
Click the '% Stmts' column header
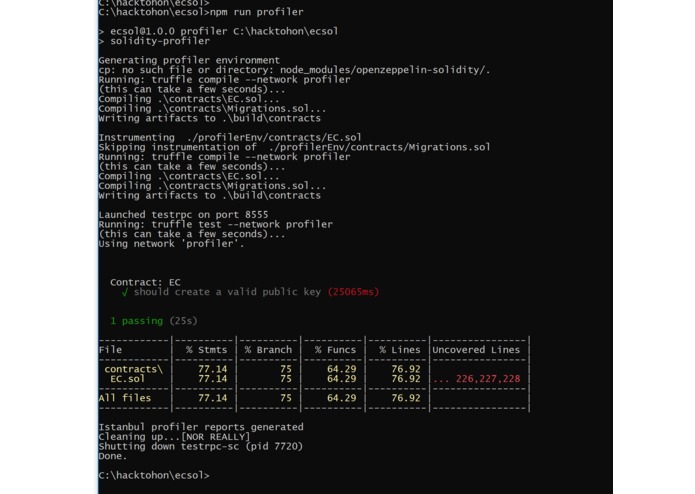(x=207, y=350)
